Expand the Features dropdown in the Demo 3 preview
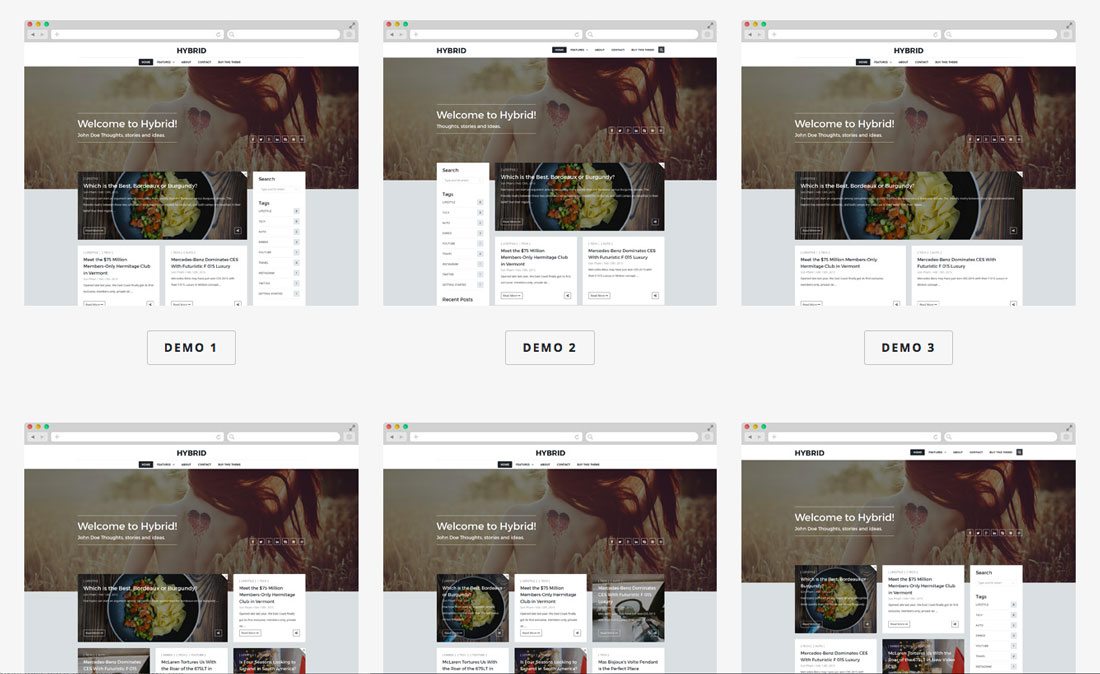1100x674 pixels. [x=883, y=62]
